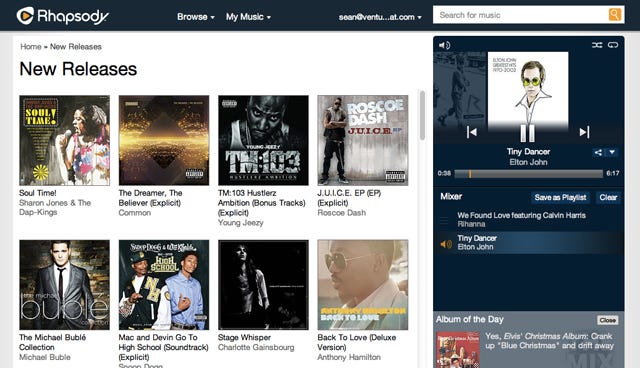This screenshot has height=368, width=640.
Task: Click the Soul Time! title link
Action: pos(38,193)
